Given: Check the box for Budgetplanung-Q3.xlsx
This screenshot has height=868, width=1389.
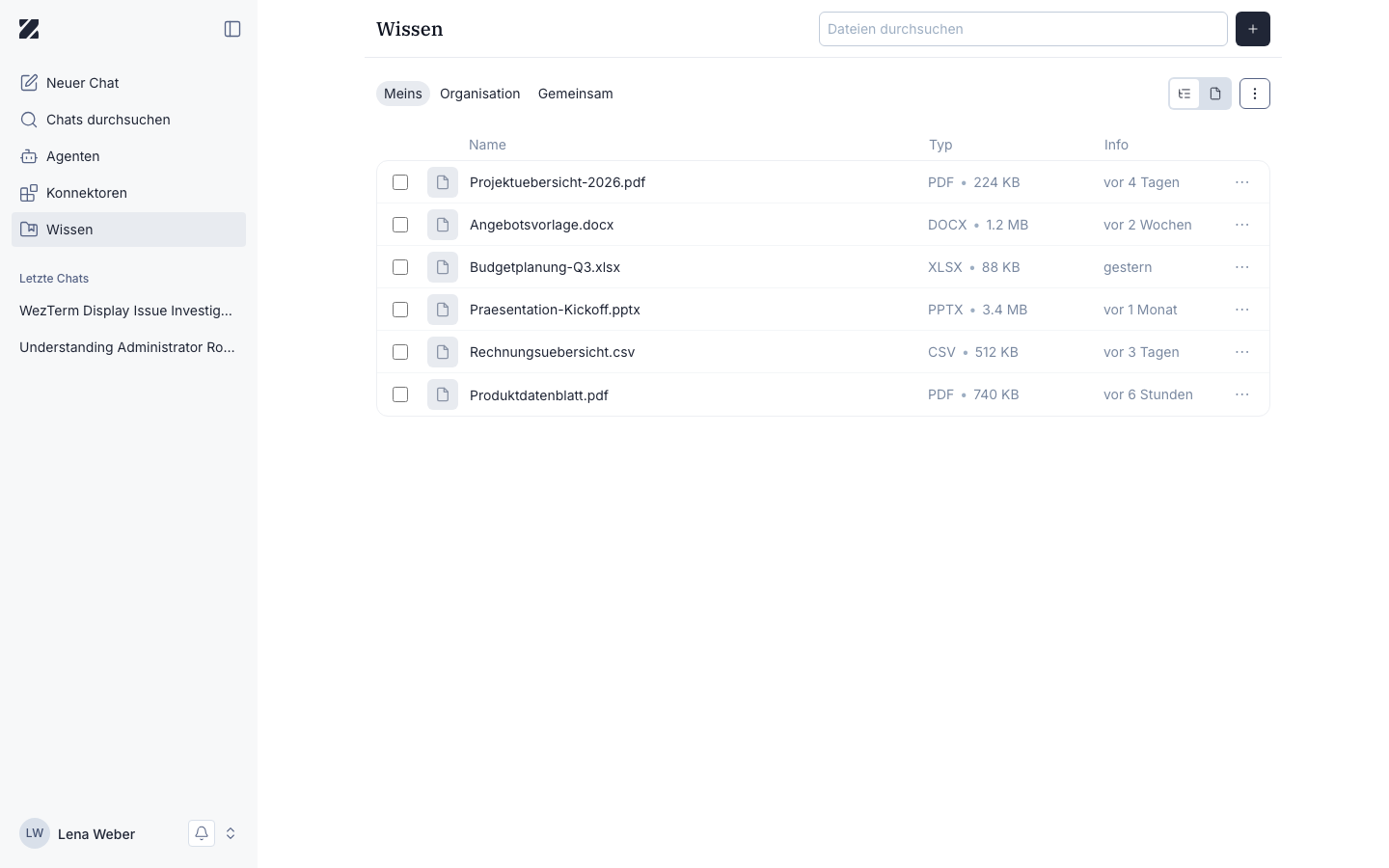Looking at the screenshot, I should (400, 267).
